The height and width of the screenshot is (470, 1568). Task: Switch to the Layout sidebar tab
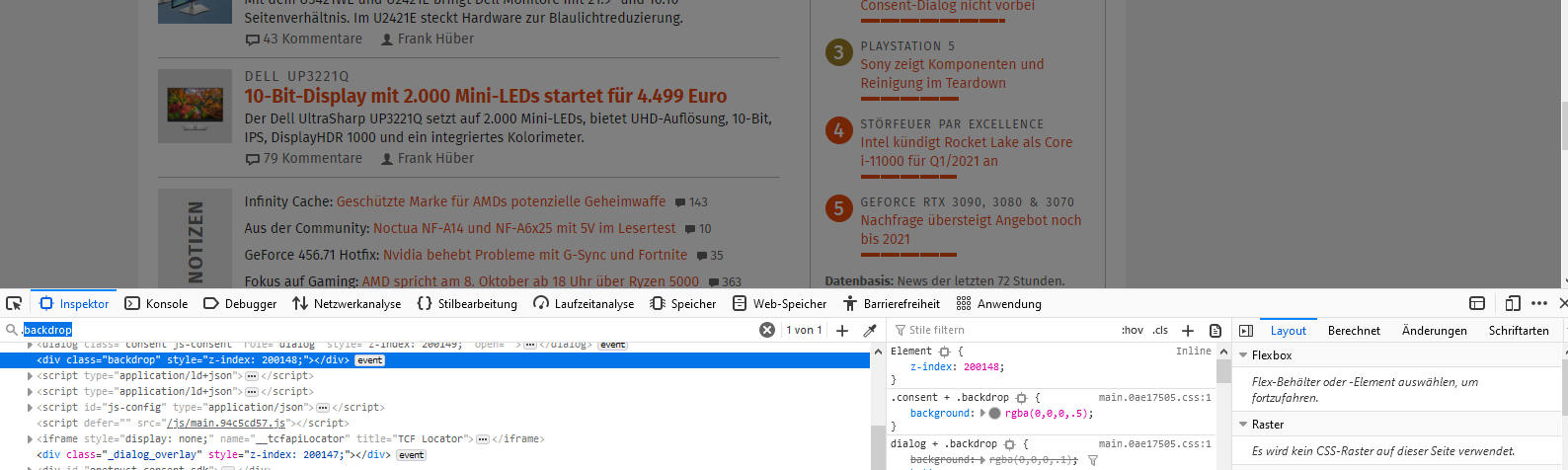click(1288, 331)
